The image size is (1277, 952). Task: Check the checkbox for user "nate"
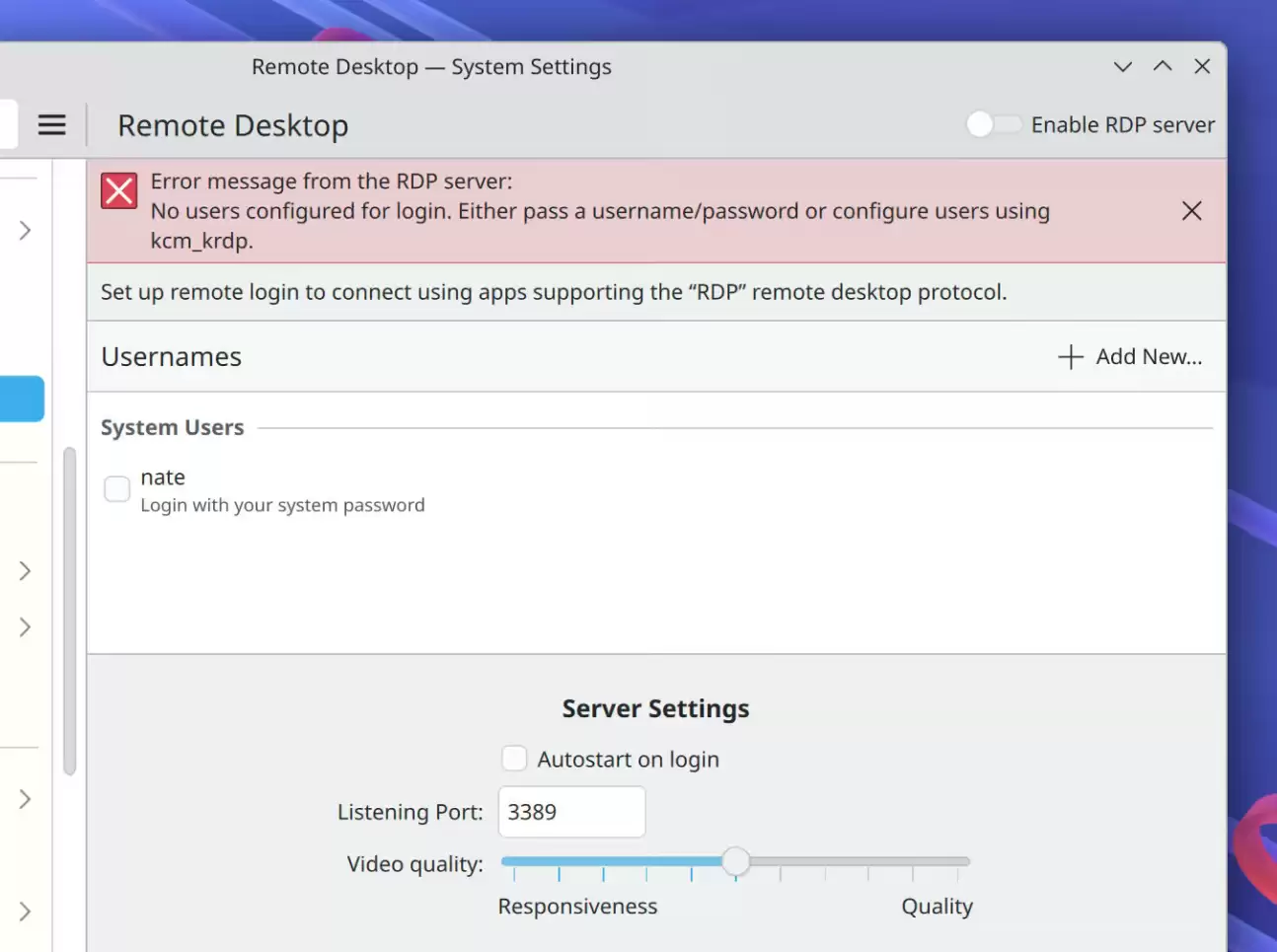coord(116,488)
